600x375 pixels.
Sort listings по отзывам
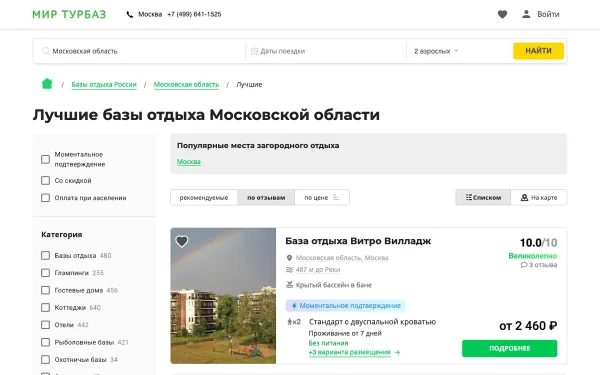[266, 197]
